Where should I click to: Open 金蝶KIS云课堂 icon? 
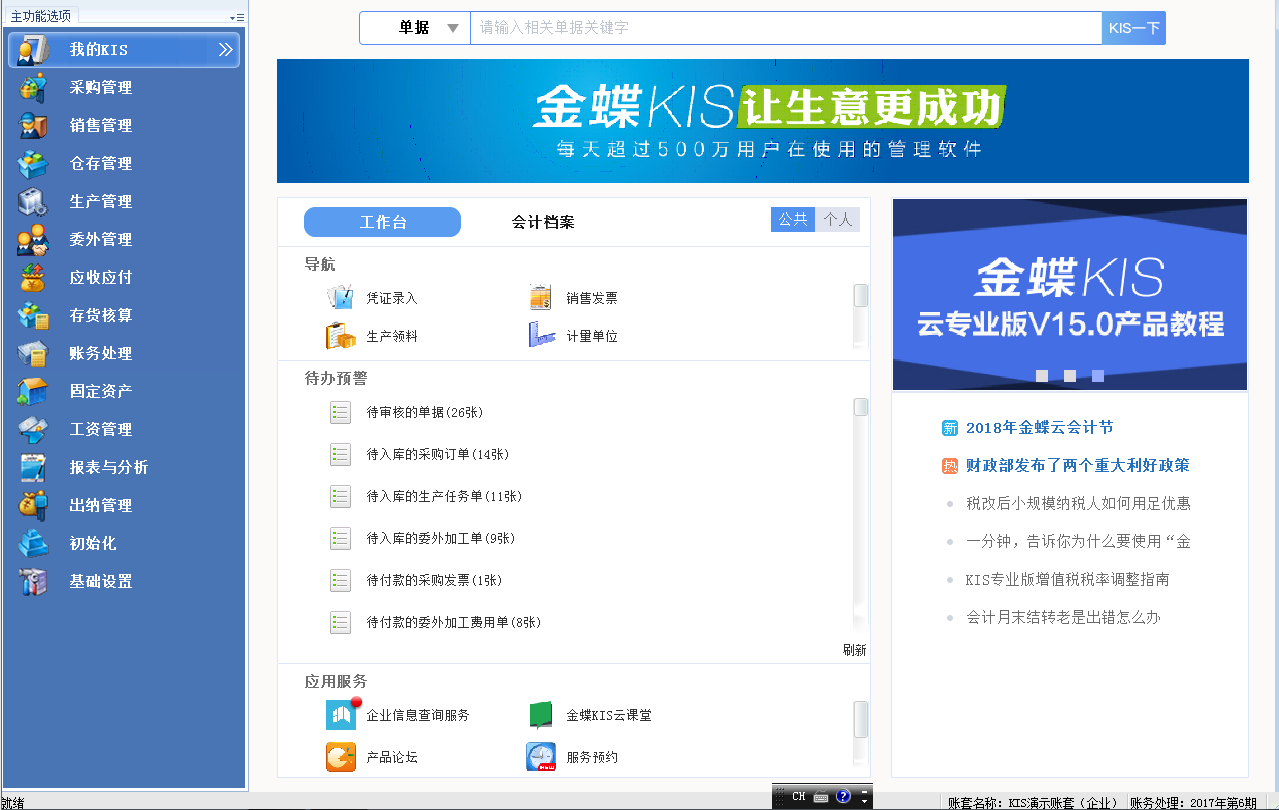[541, 715]
